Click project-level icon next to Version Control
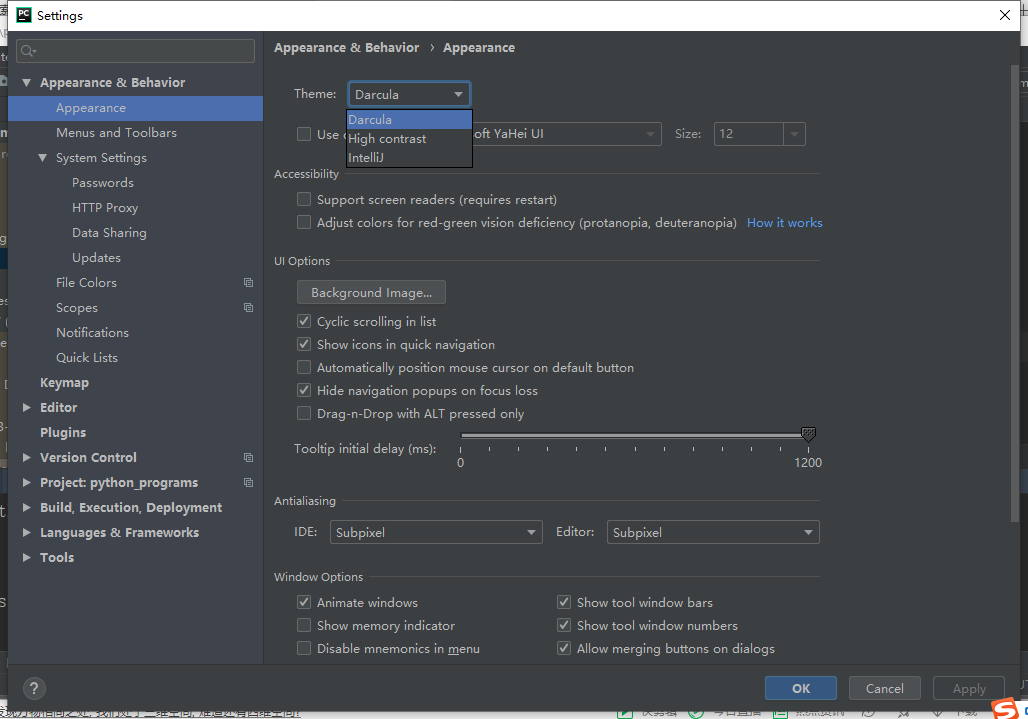This screenshot has height=719, width=1028. pos(248,457)
